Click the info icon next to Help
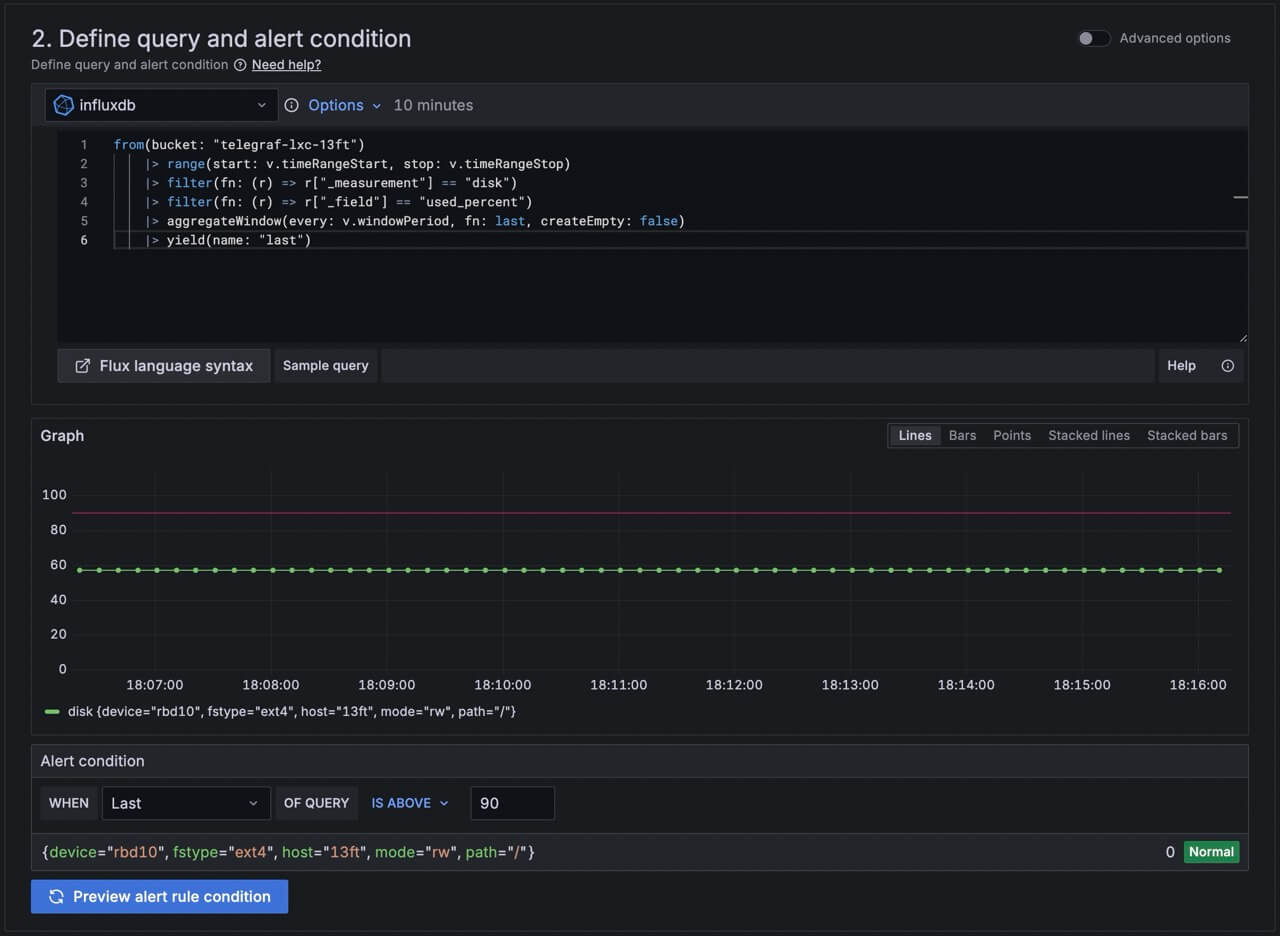1280x936 pixels. pos(1227,366)
